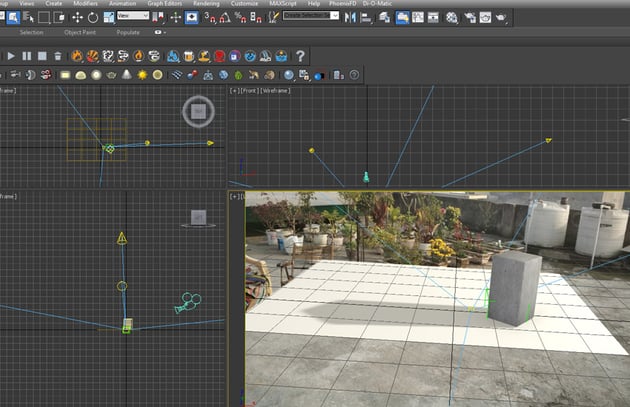Toggle the highlighted keyboard shortcut override button
The height and width of the screenshot is (407, 630).
tap(191, 17)
